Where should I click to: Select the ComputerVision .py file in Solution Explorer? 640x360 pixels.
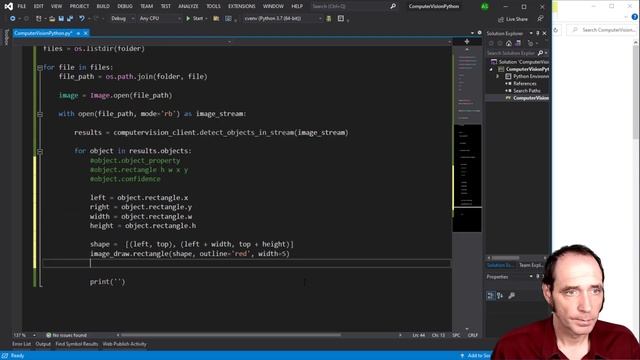pyautogui.click(x=527, y=98)
